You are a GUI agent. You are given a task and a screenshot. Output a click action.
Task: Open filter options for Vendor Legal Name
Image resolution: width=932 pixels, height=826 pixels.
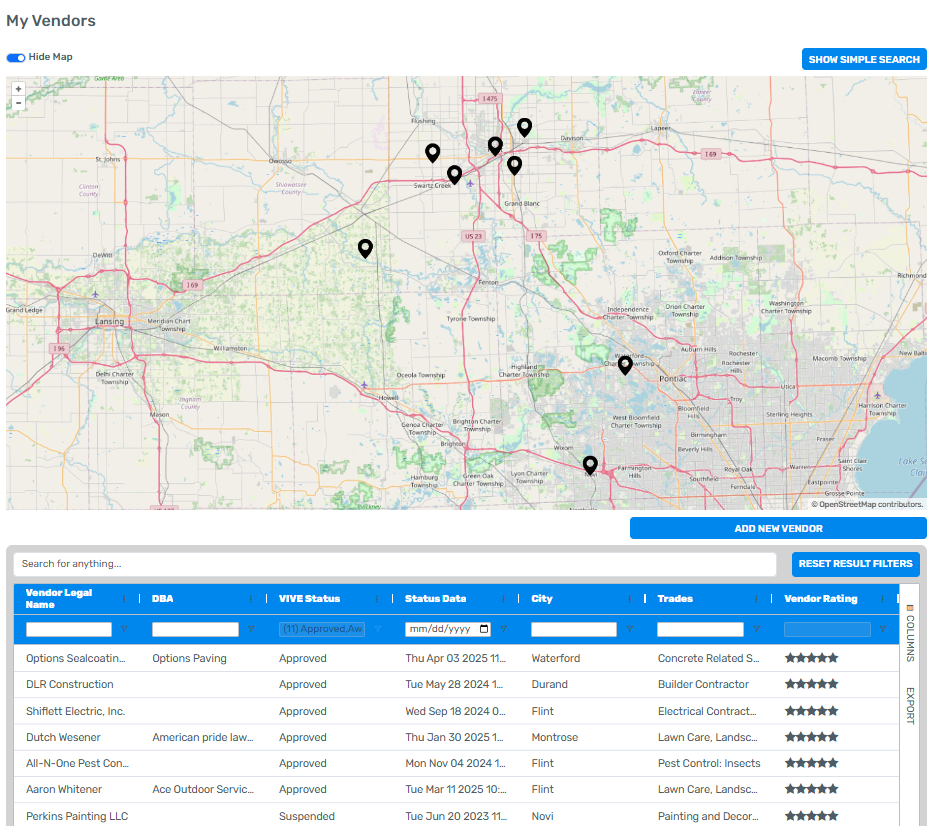pyautogui.click(x=124, y=629)
